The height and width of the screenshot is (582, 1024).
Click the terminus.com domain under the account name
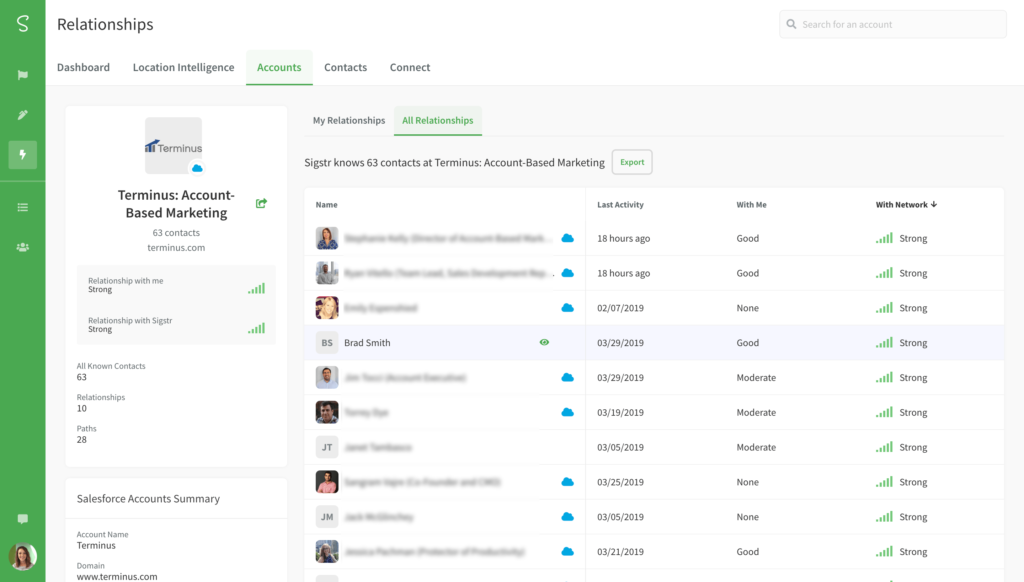[176, 248]
